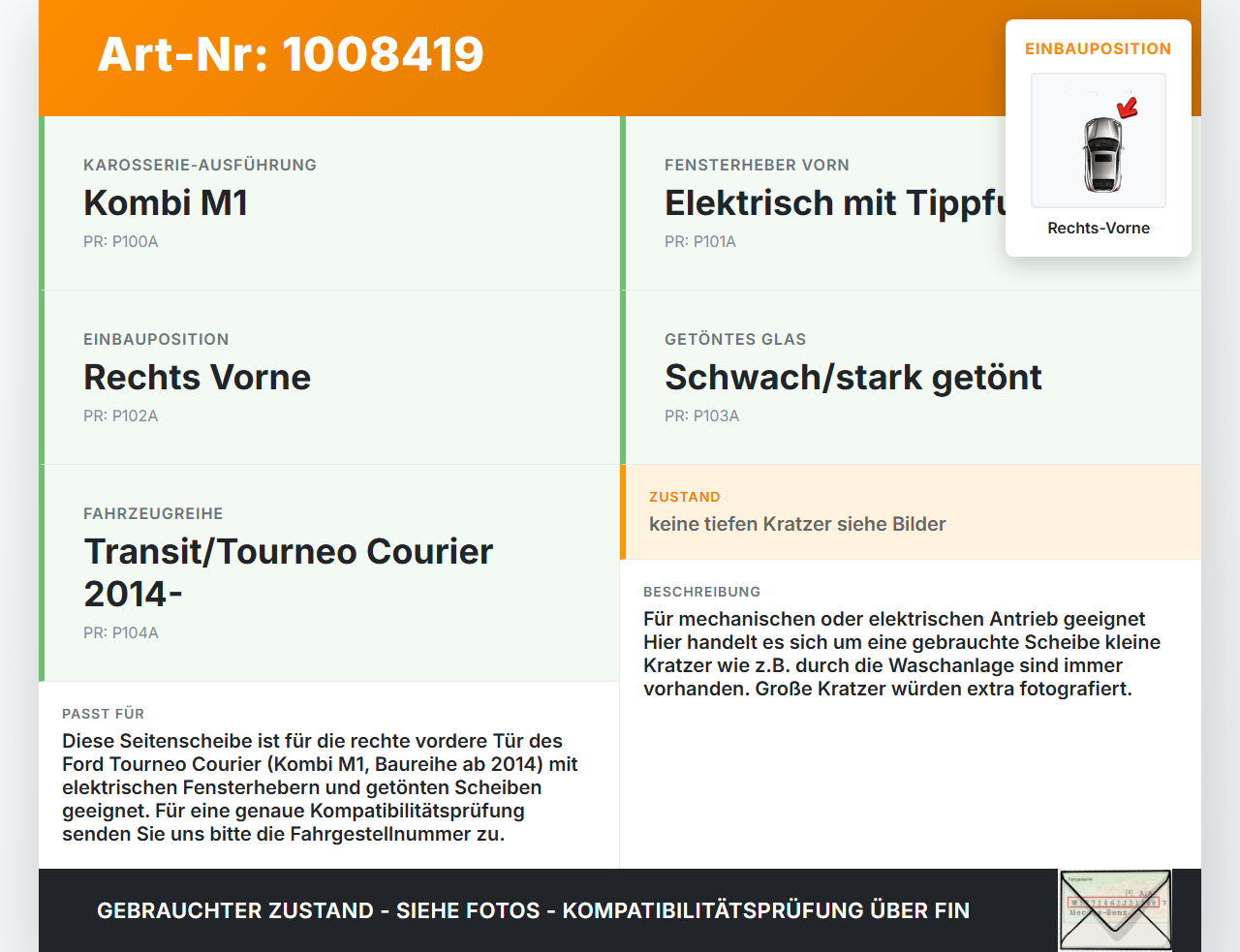Select the Kombi M1 card
1240x952 pixels.
pos(329,203)
